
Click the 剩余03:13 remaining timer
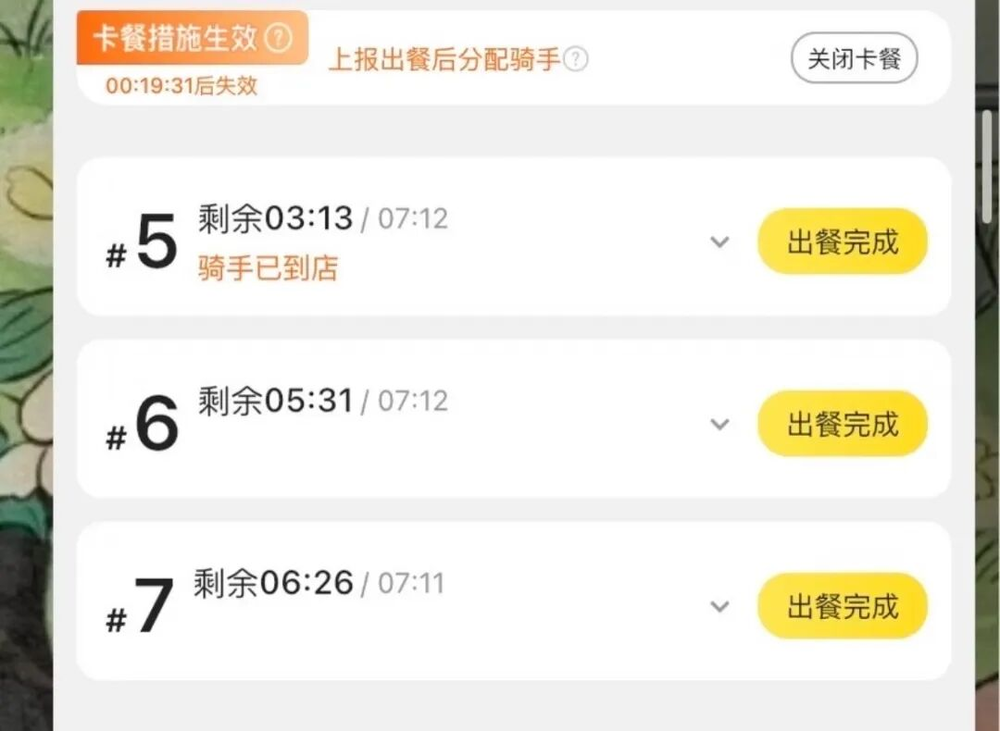(275, 218)
